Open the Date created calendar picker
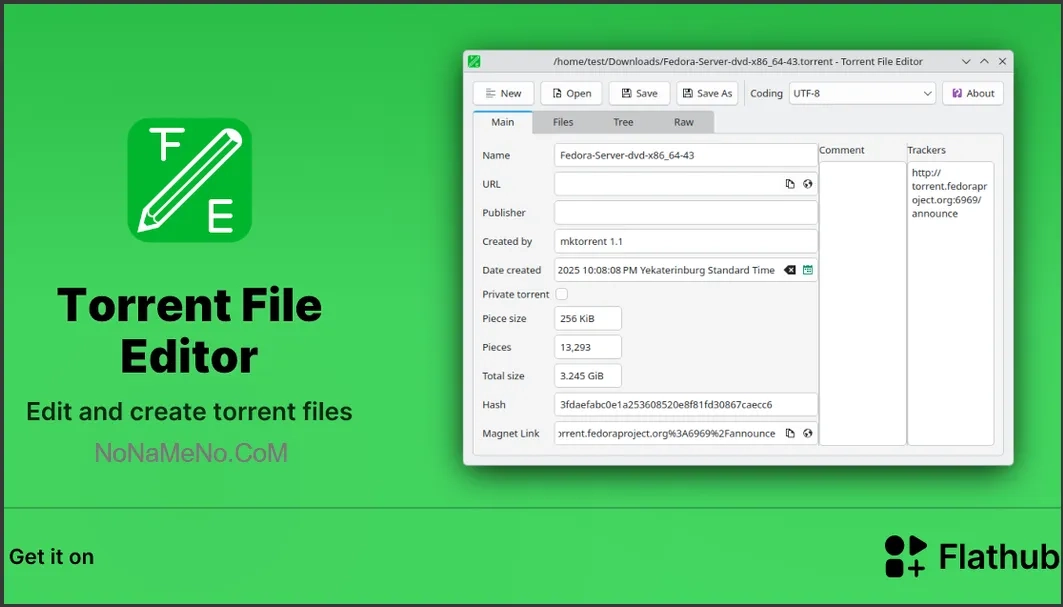 click(808, 270)
